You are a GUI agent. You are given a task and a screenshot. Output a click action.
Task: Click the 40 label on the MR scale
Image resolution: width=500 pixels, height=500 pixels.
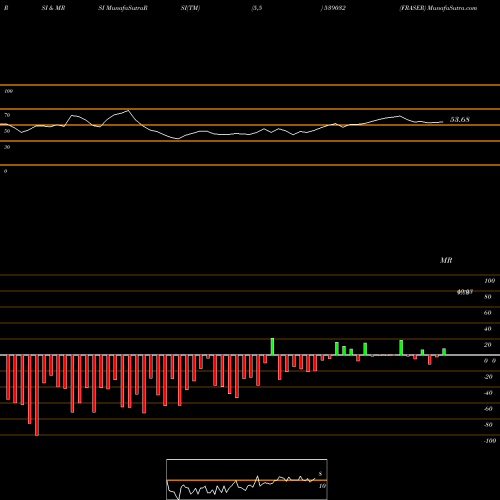[488, 329]
